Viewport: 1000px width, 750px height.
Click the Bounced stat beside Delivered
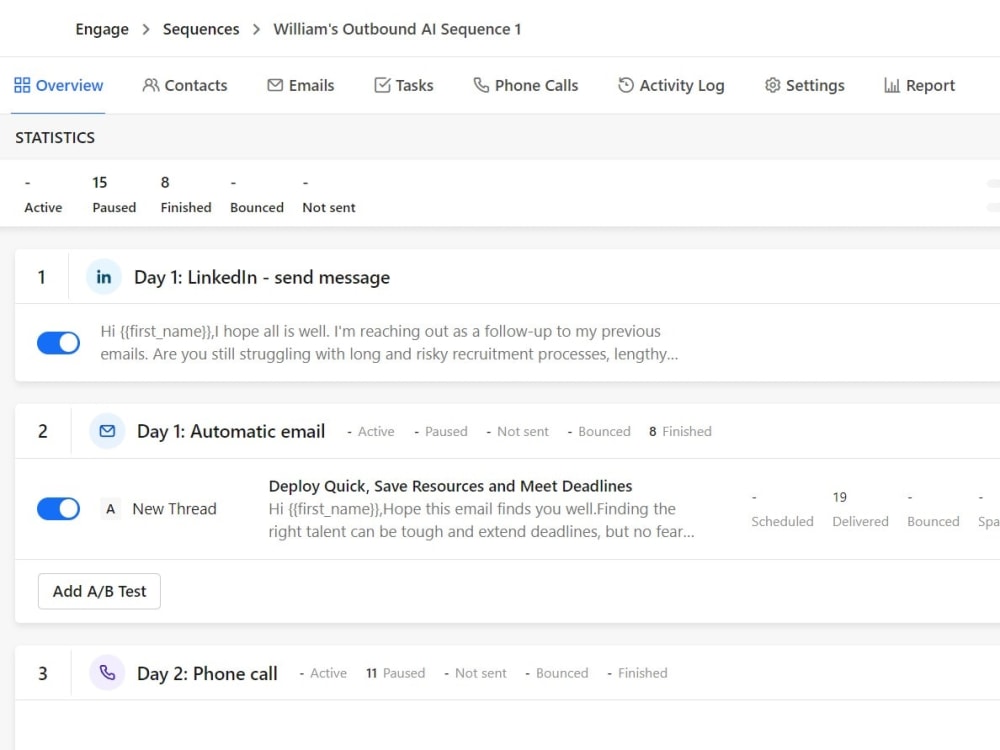coord(933,509)
